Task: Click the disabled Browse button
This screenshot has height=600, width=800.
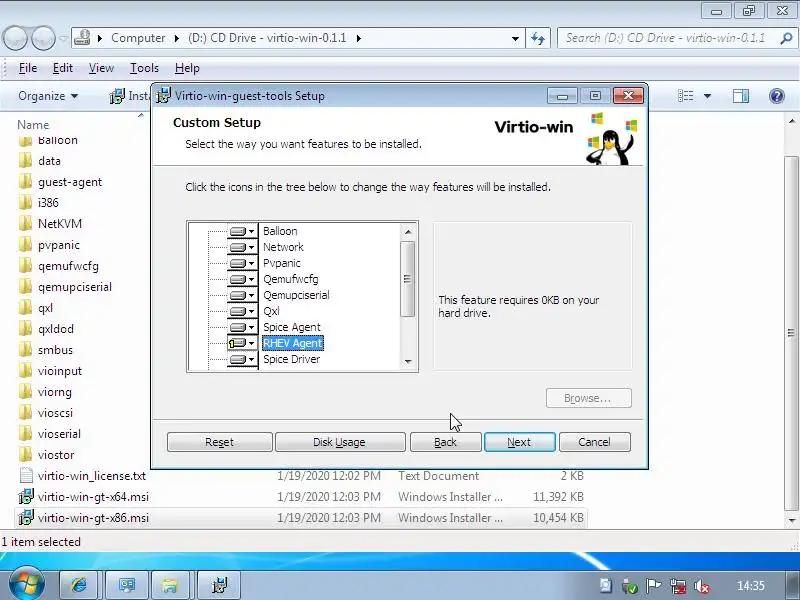Action: [588, 398]
